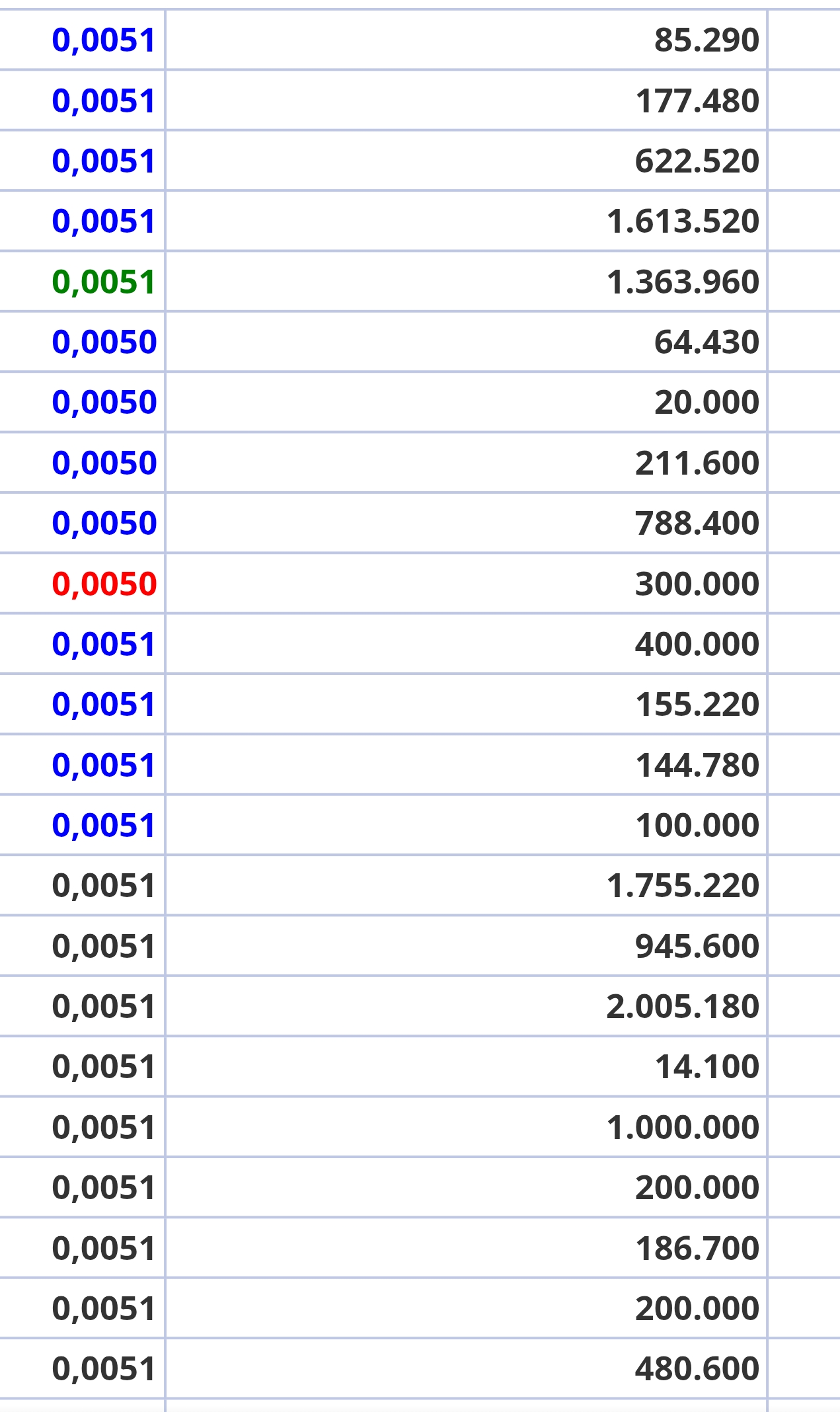Select the 2.005.180 volume cell
Screen dimensions: 840x1412
683,1007
